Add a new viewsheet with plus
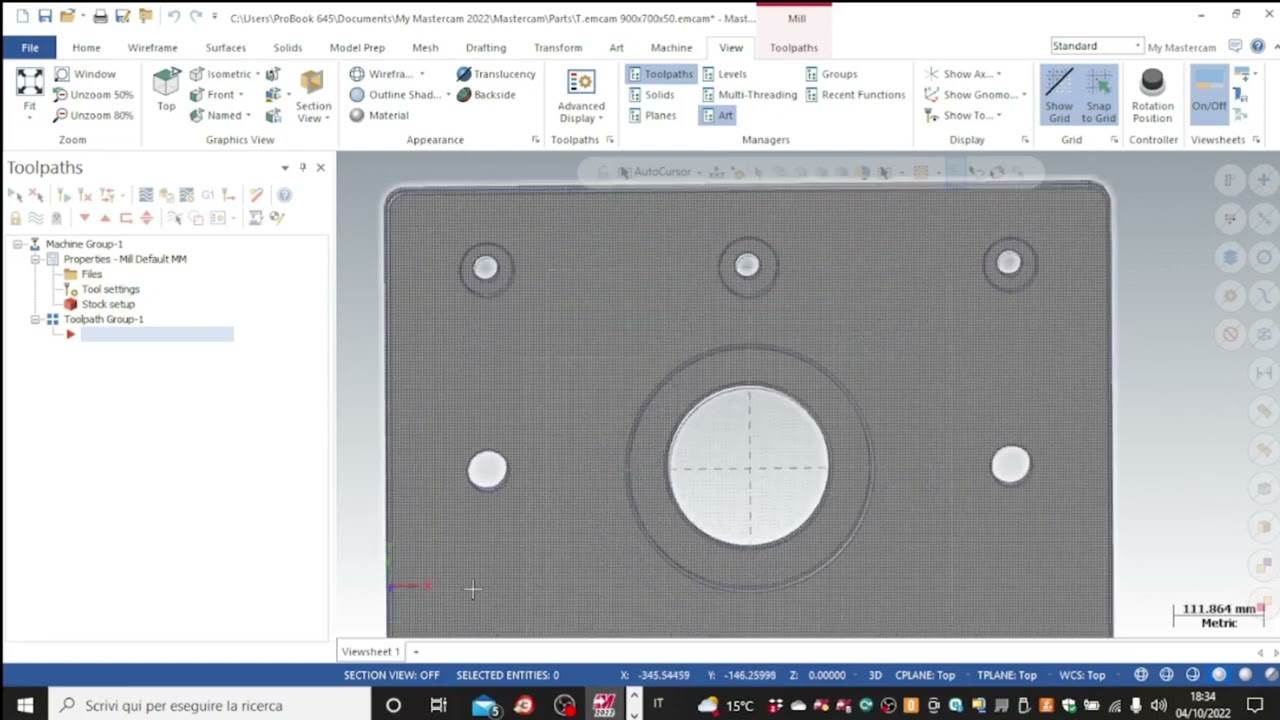Image resolution: width=1280 pixels, height=720 pixels. click(416, 652)
